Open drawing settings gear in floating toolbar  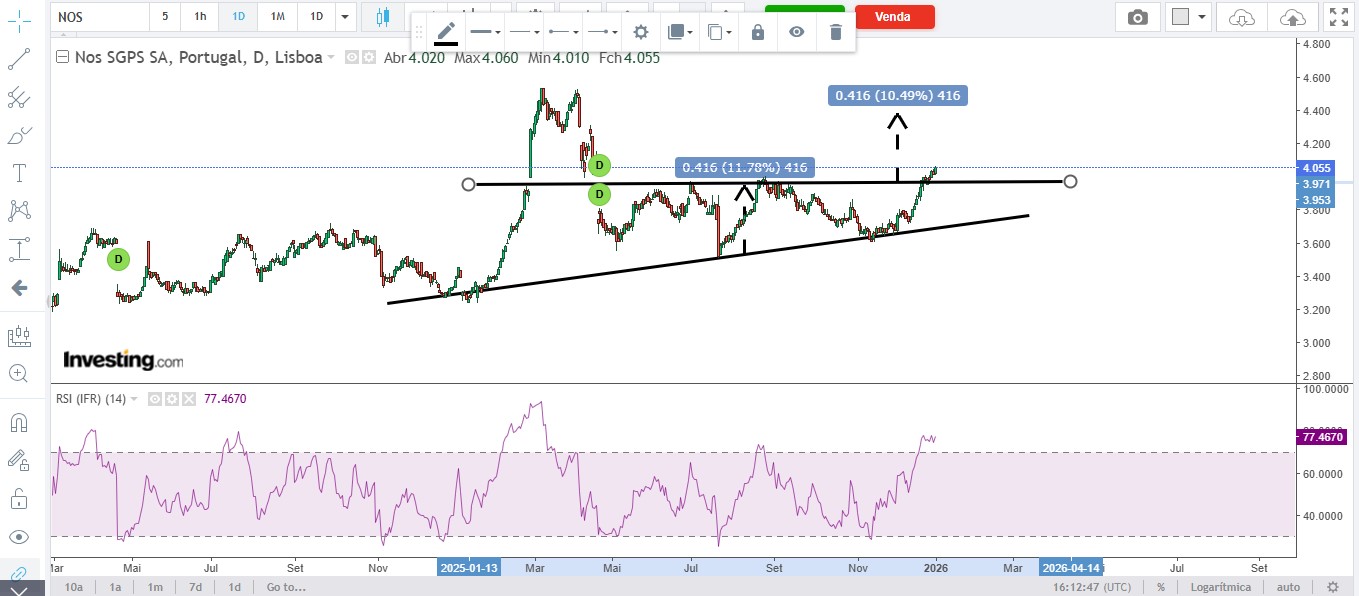pos(641,33)
